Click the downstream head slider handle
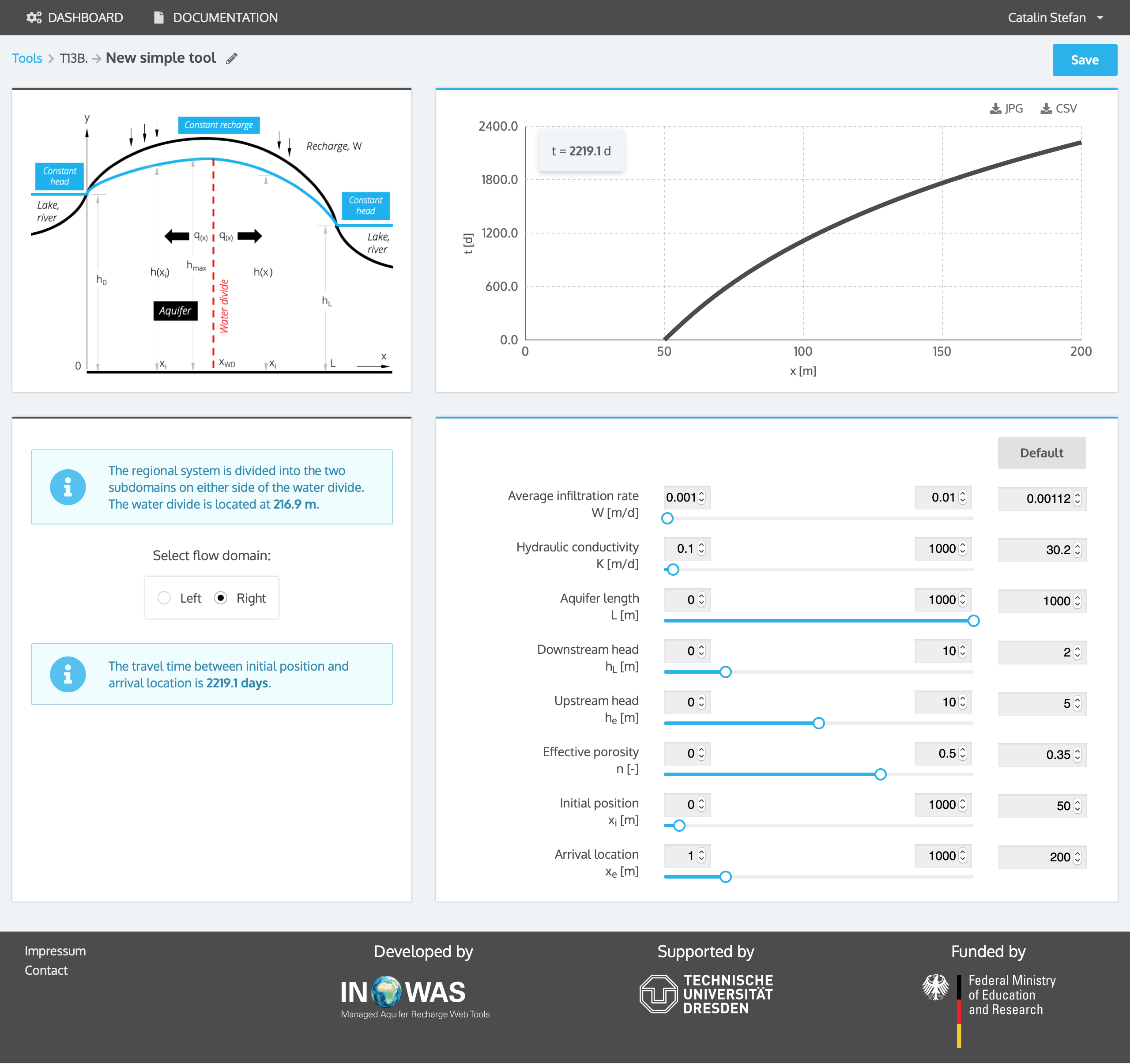The width and height of the screenshot is (1130, 1064). point(725,672)
